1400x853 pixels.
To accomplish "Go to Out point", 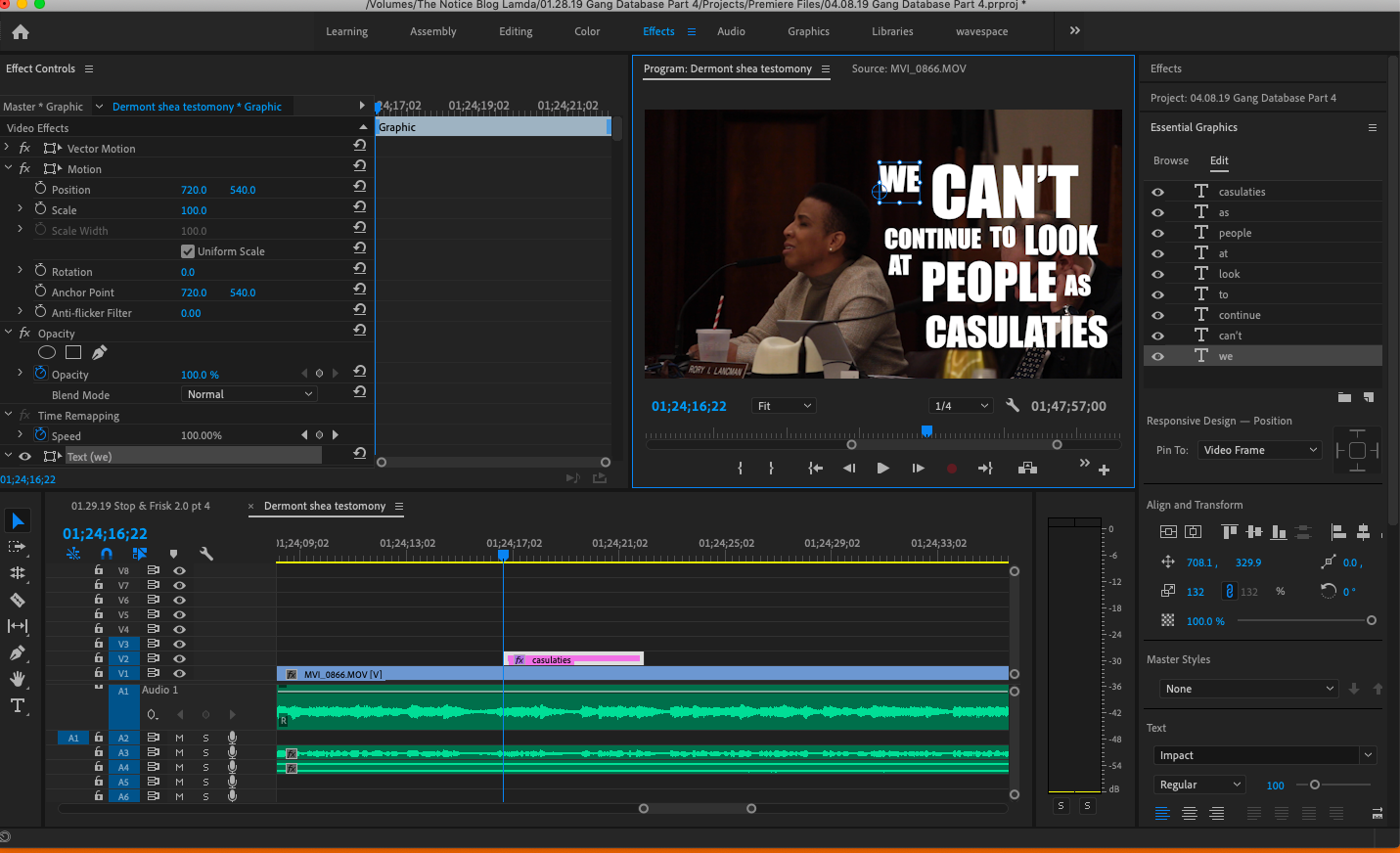I will 985,469.
